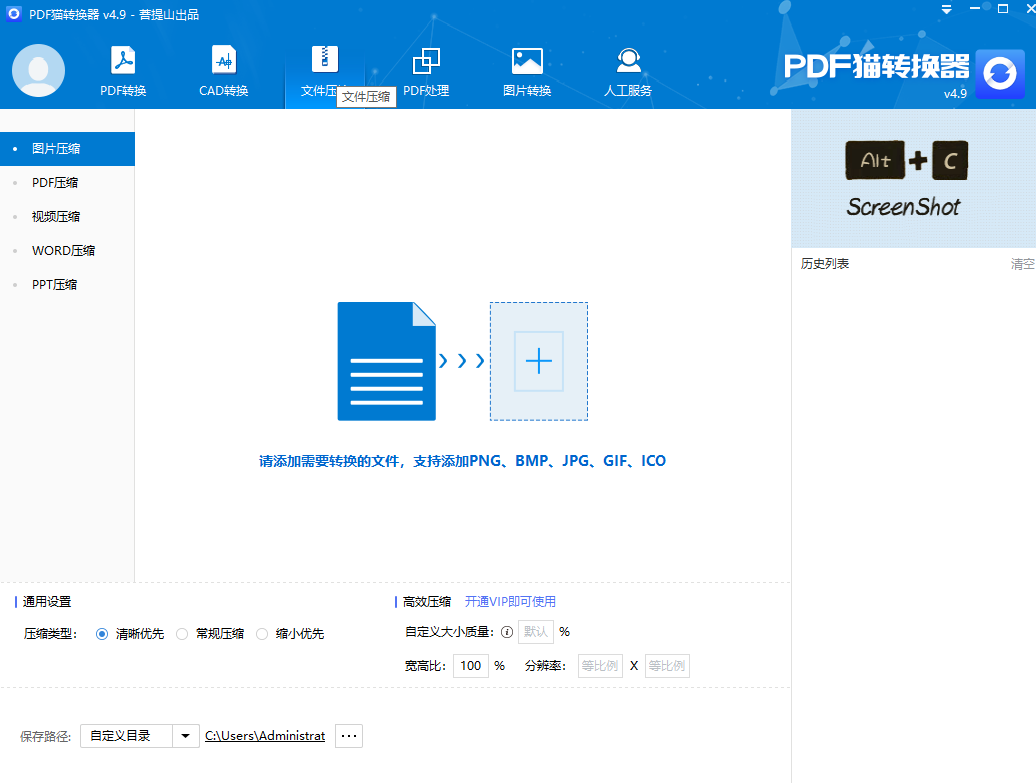
Task: Select the 文件压缩 zip file icon
Action: click(x=324, y=59)
